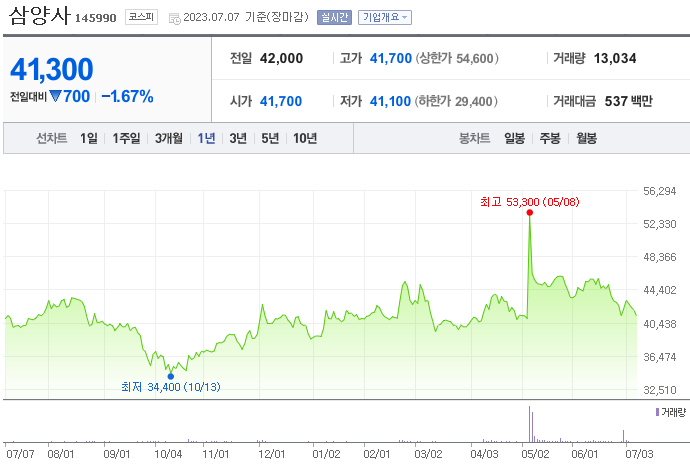Image resolution: width=690 pixels, height=474 pixels.
Task: Click the 최고 53,300 (05/08) label
Action: tap(530, 202)
